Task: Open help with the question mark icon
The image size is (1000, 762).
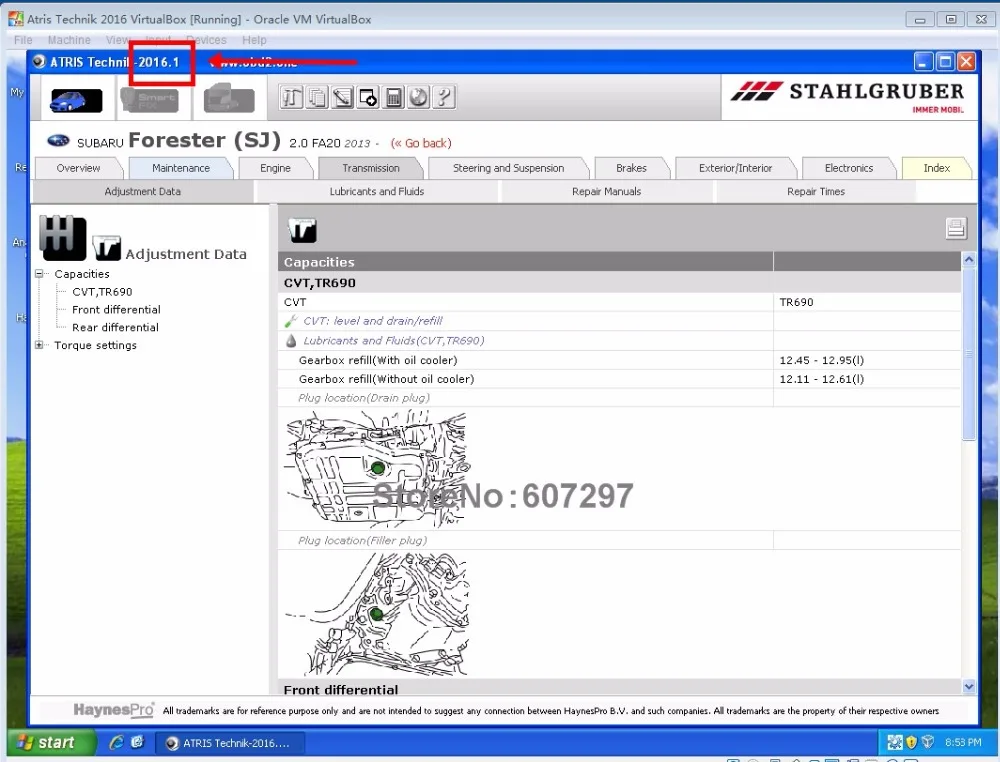Action: [x=444, y=98]
